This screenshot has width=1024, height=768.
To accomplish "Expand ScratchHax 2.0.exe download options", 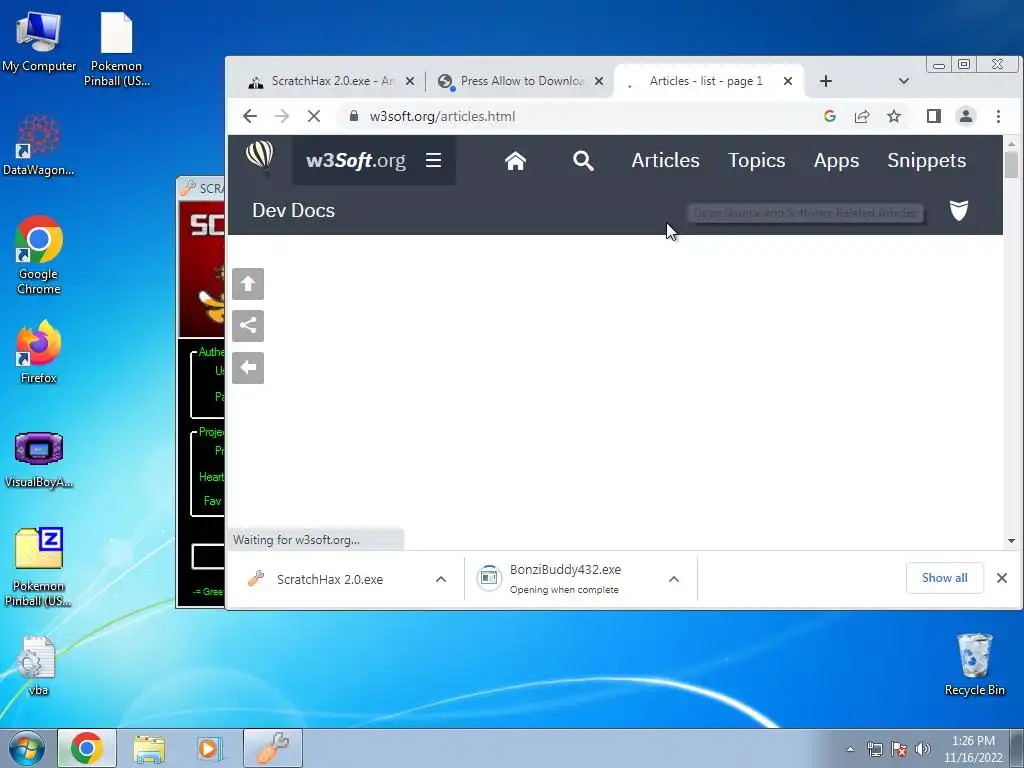I will (x=441, y=579).
